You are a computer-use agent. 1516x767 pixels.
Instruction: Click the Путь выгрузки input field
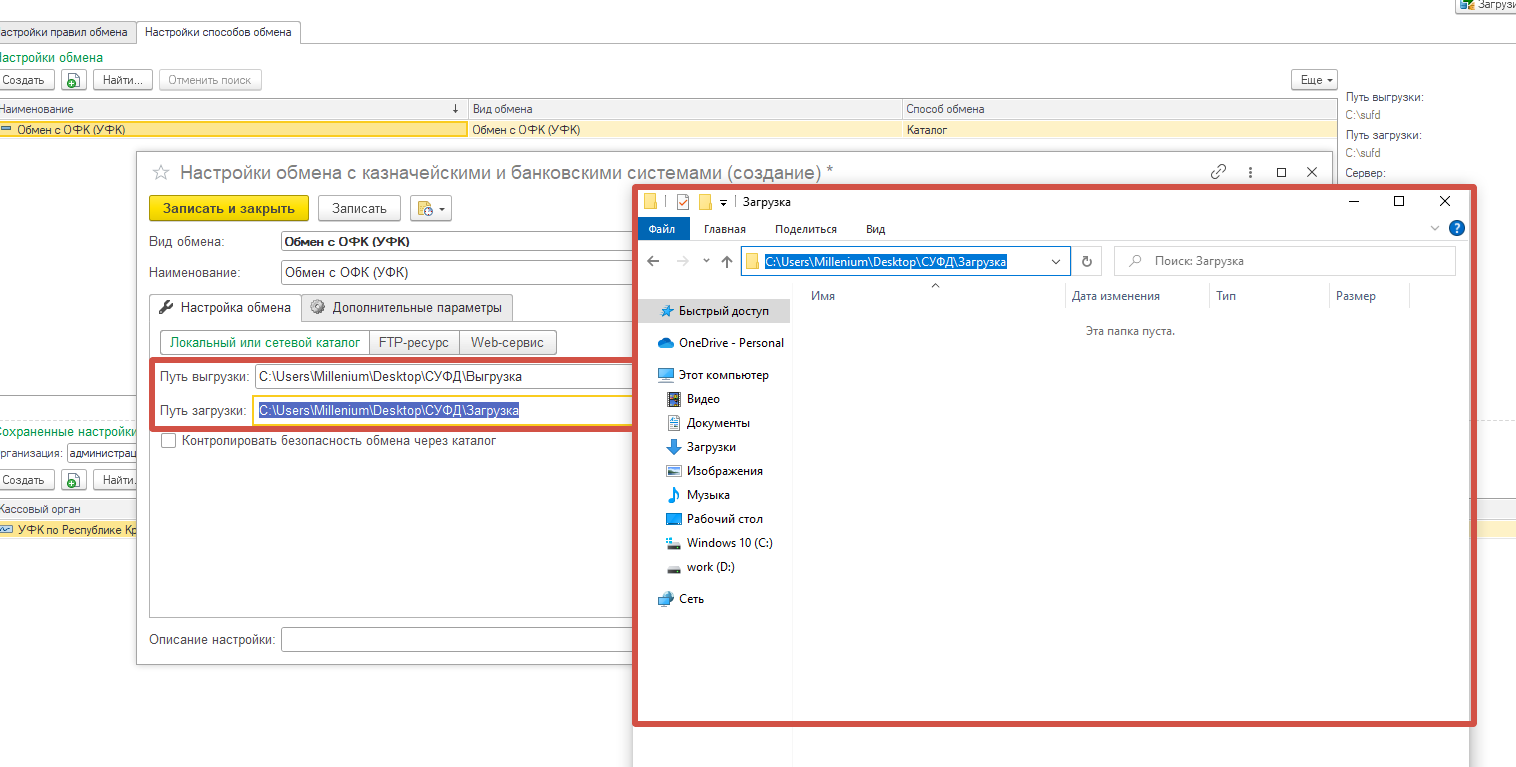pos(444,377)
